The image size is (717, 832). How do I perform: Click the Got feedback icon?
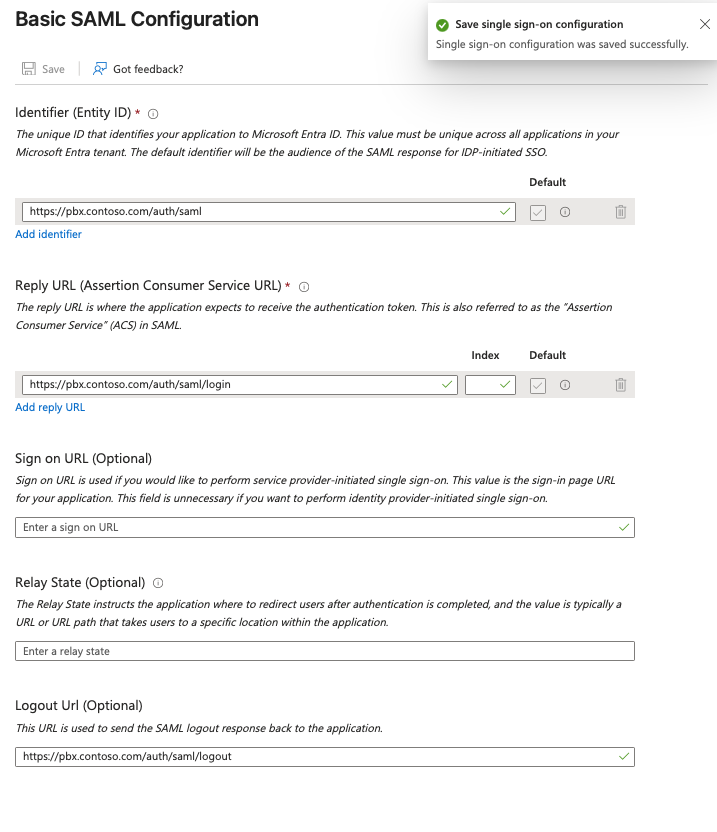100,69
